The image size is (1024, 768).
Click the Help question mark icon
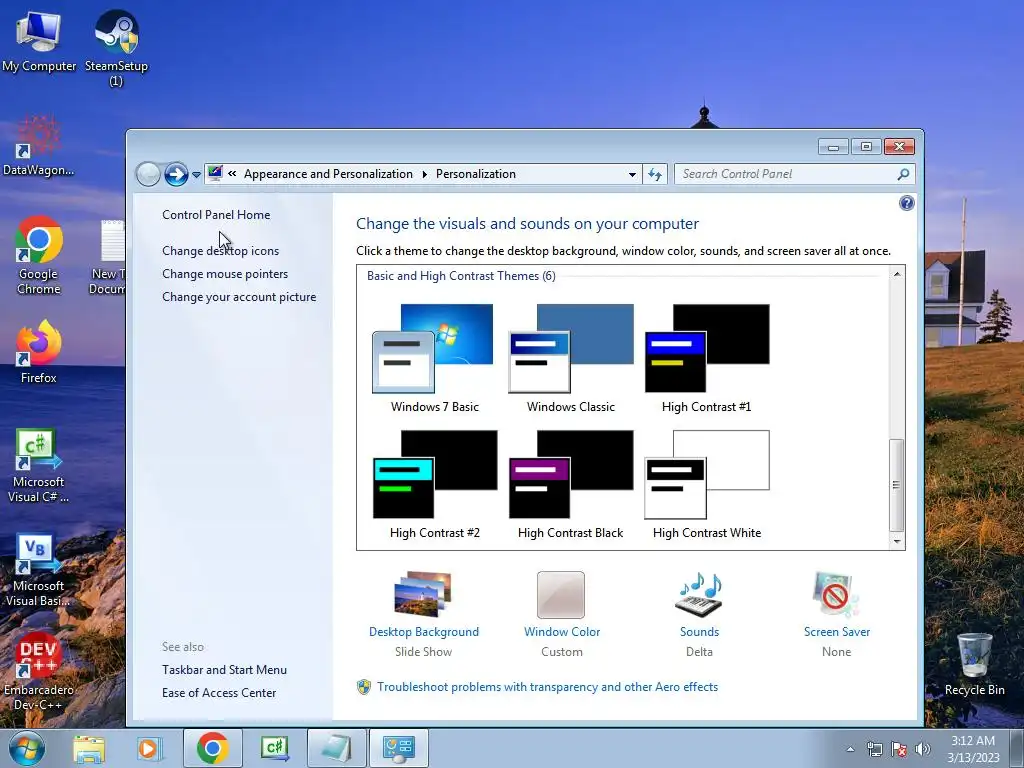coord(906,203)
